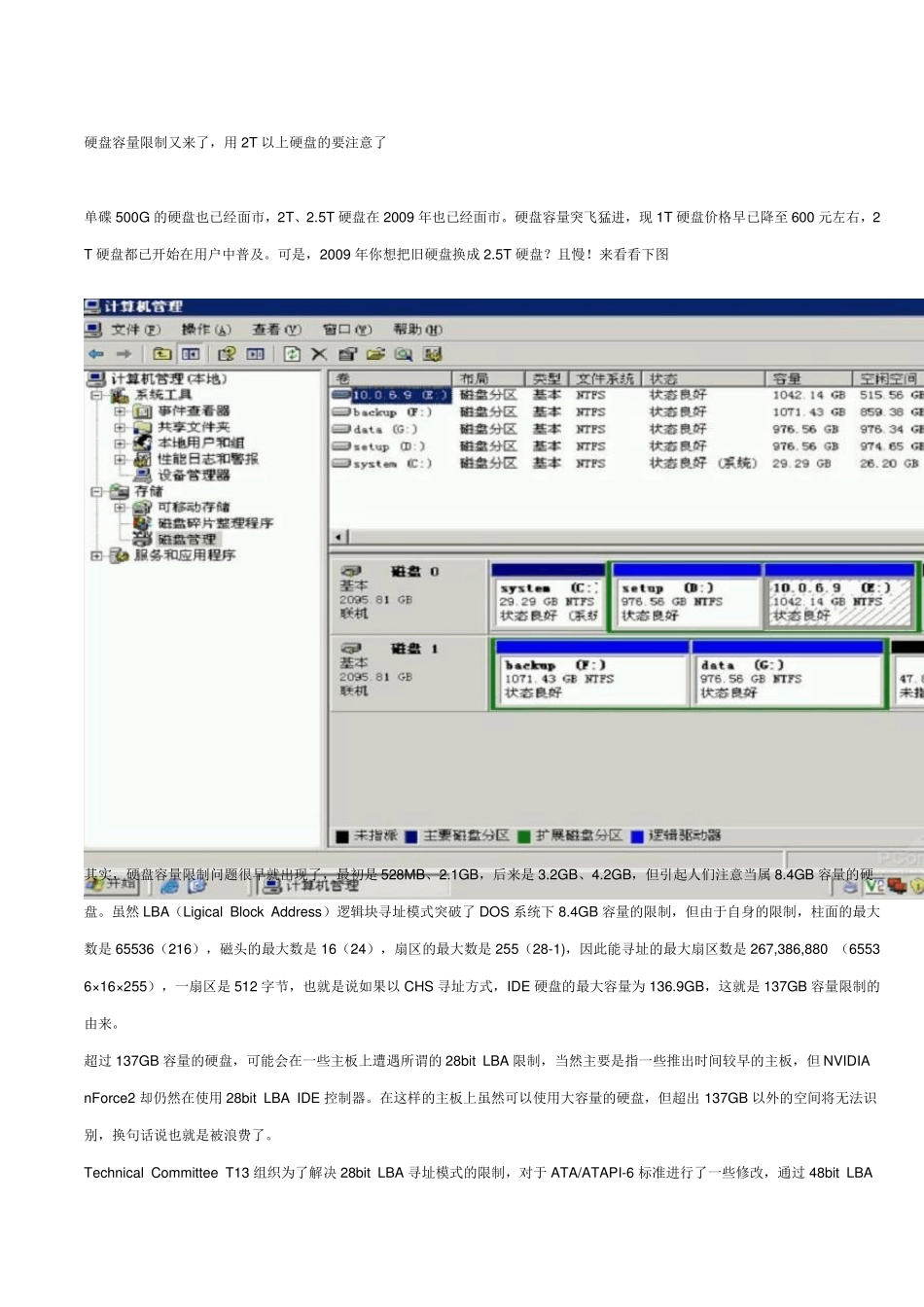Click the Properties toolbar icon
Screen dimensions: 924x1307
347,354
